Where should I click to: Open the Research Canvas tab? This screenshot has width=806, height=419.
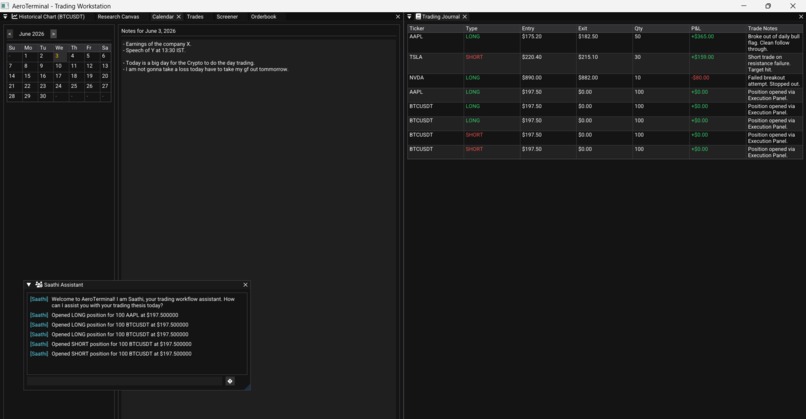(x=118, y=16)
